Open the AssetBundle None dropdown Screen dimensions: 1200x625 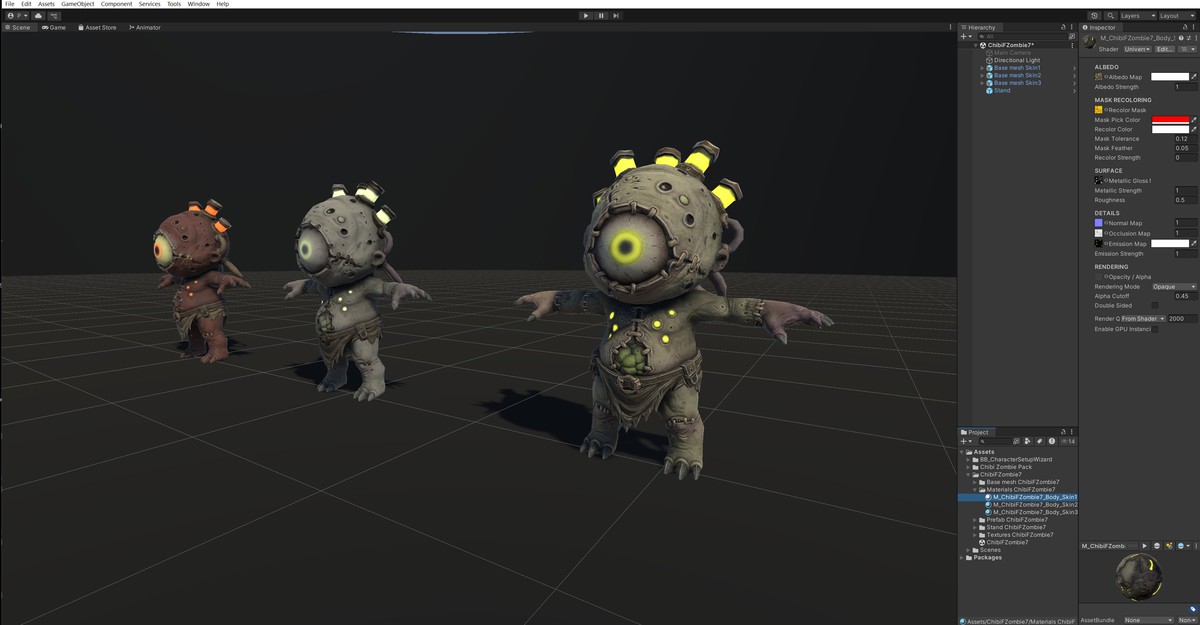(1148, 620)
